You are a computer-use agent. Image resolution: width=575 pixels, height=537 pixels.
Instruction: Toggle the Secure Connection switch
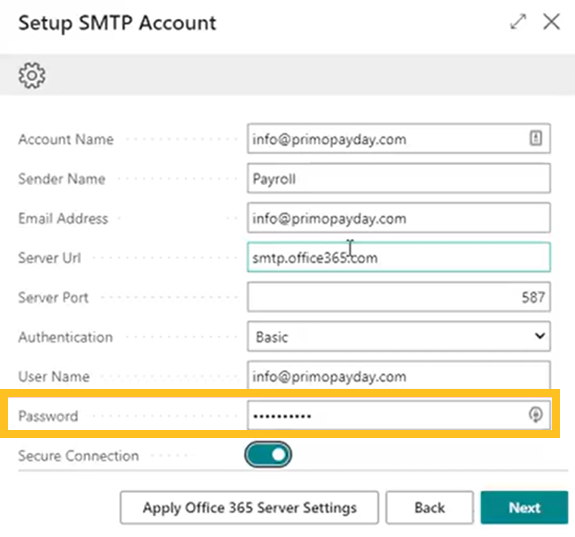268,454
